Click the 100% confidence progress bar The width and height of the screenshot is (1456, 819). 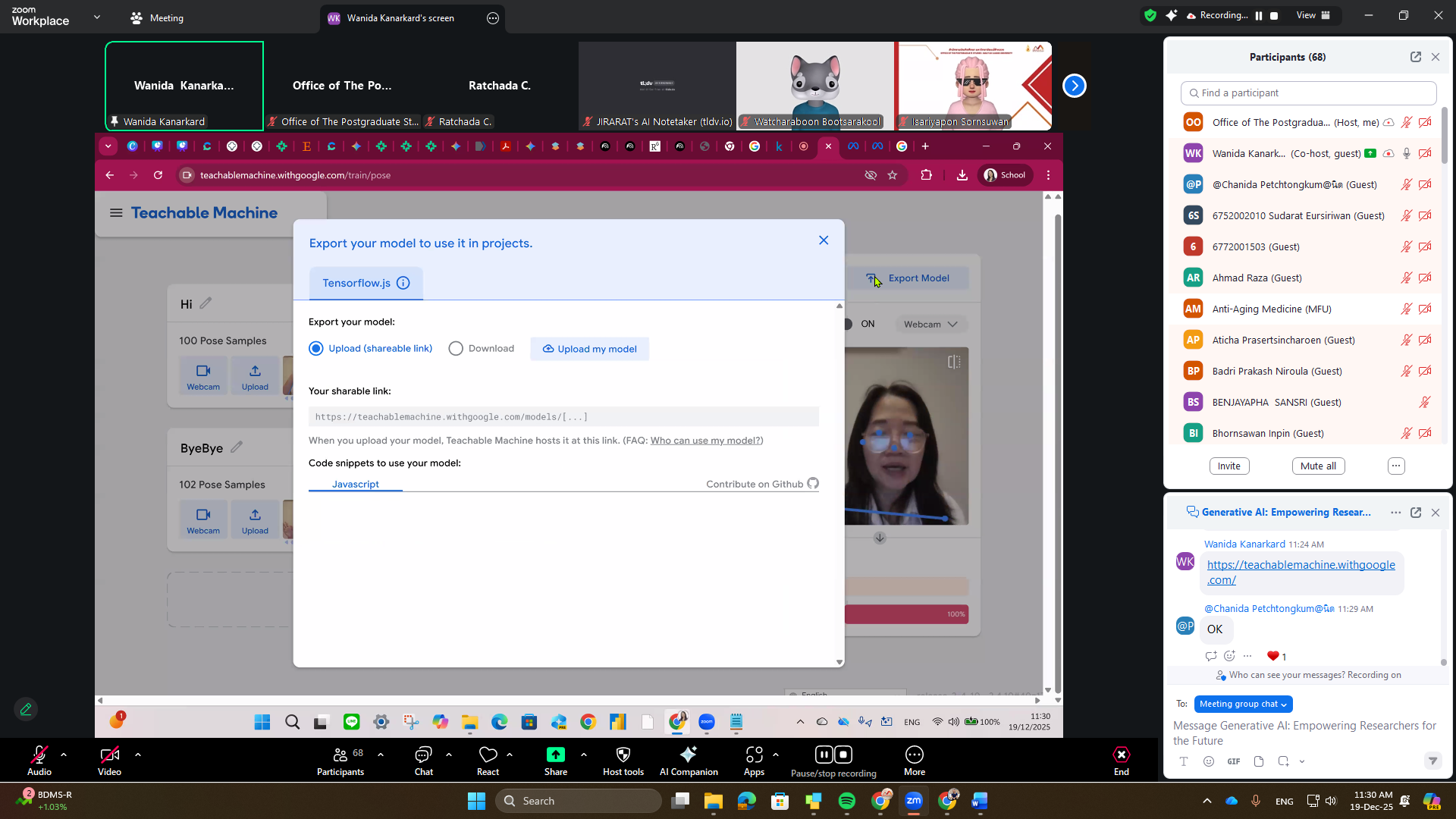pyautogui.click(x=905, y=614)
